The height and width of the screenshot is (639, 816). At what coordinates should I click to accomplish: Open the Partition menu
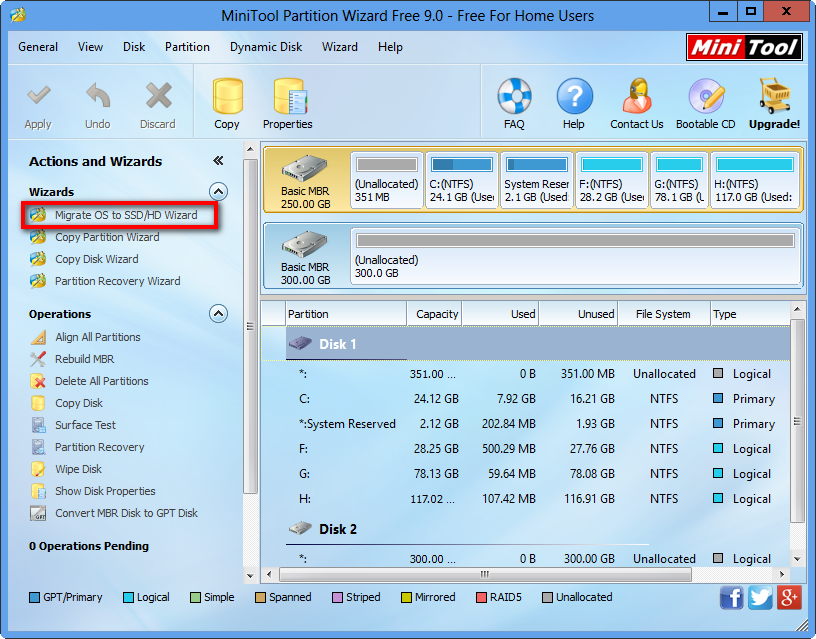tap(187, 47)
